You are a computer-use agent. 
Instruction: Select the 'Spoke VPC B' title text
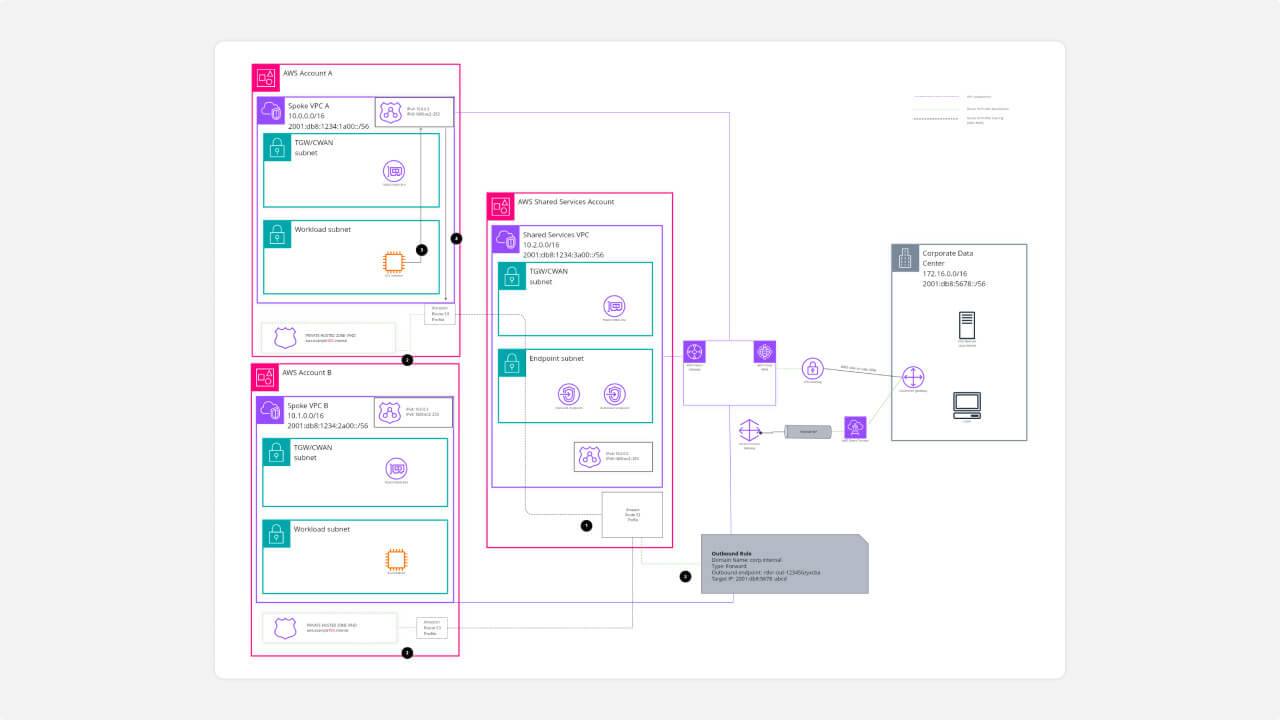[308, 405]
